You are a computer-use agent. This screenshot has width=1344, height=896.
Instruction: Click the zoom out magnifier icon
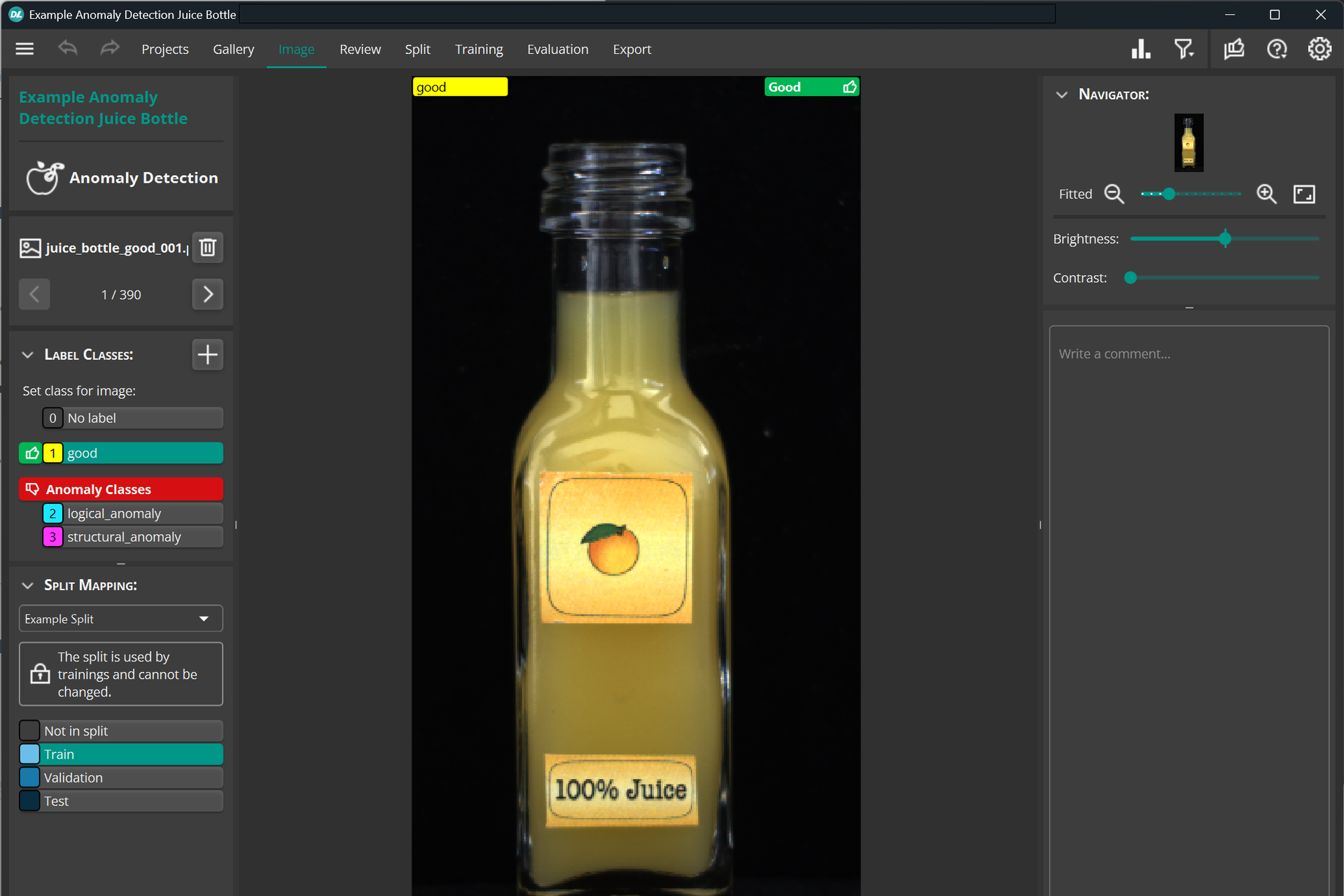(x=1114, y=194)
